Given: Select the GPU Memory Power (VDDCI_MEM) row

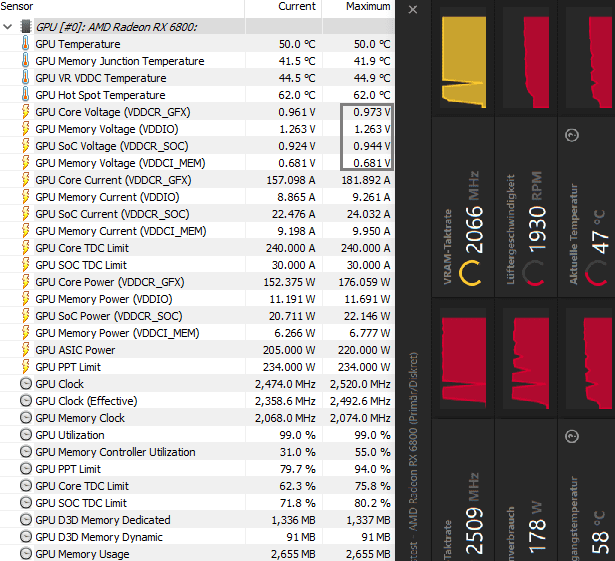Looking at the screenshot, I should click(x=197, y=333).
